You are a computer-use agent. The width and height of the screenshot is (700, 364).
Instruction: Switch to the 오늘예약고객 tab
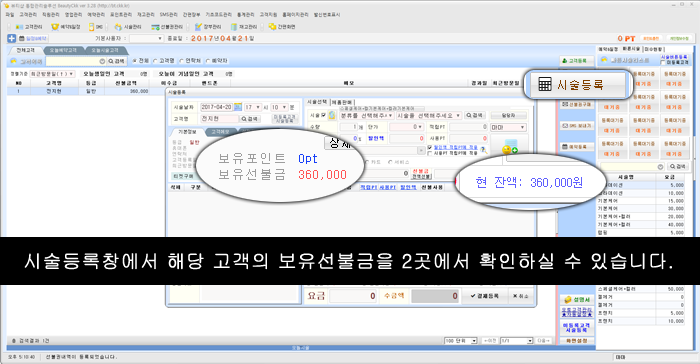tap(62, 50)
